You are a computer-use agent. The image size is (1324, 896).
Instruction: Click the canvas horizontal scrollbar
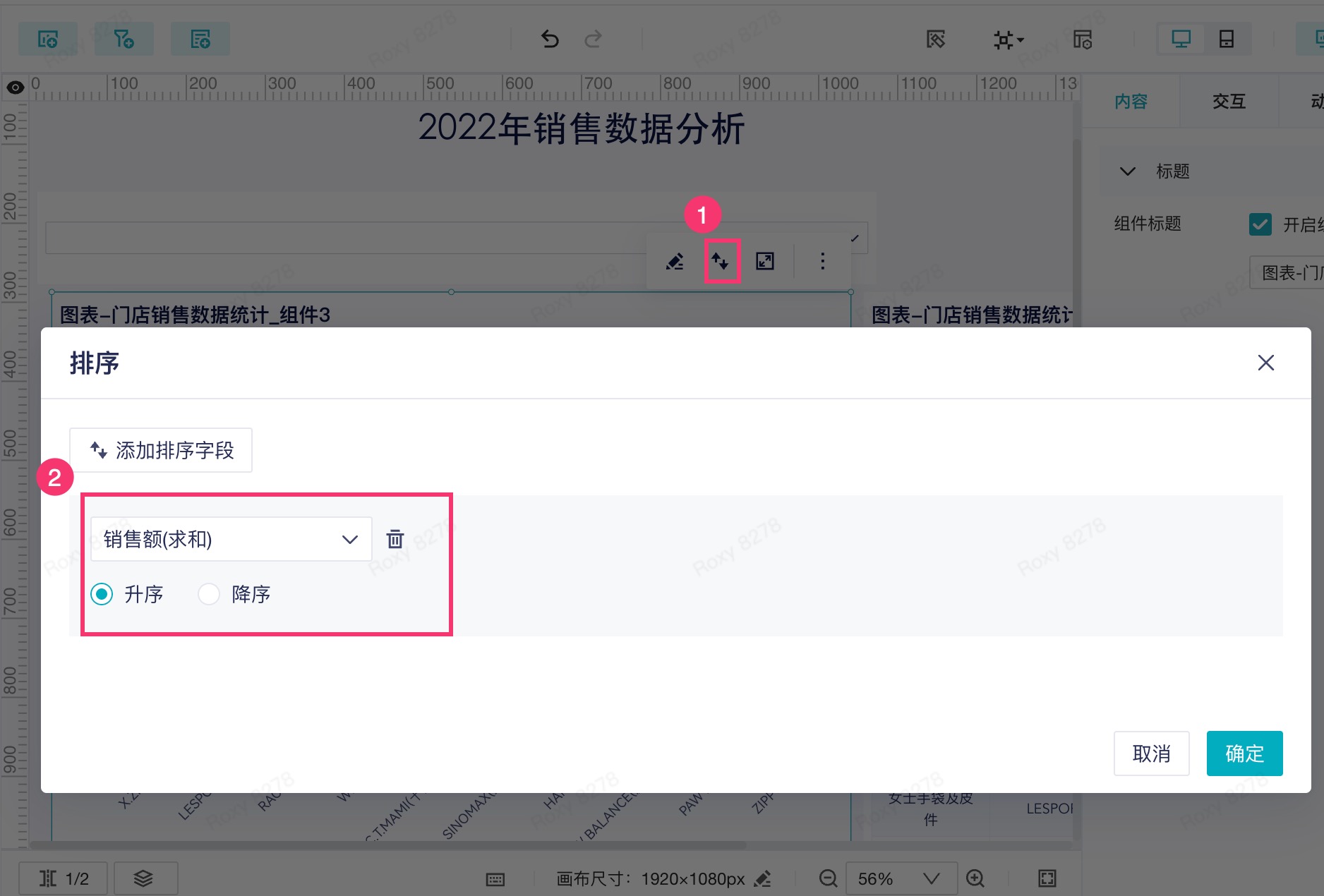pos(387,844)
